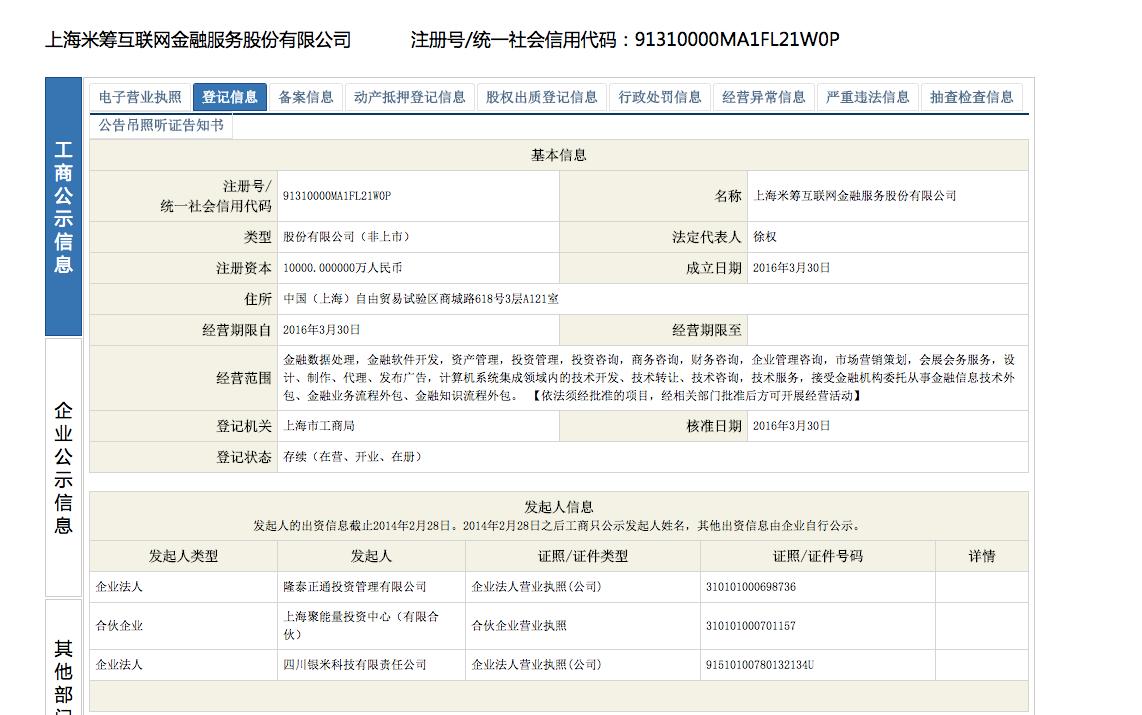Click the 详情 column header
The height and width of the screenshot is (715, 1142).
click(982, 556)
